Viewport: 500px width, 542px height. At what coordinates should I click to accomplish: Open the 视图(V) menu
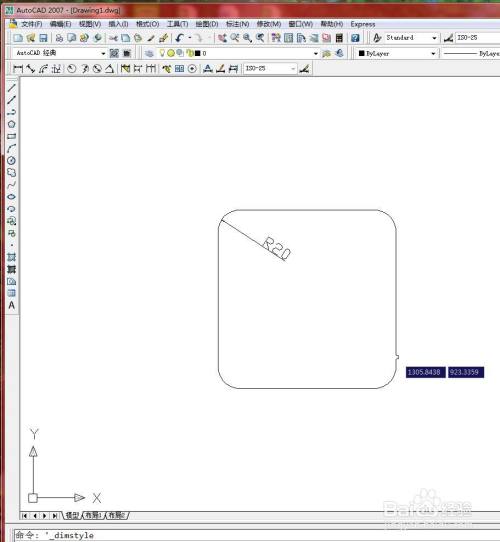pyautogui.click(x=90, y=24)
